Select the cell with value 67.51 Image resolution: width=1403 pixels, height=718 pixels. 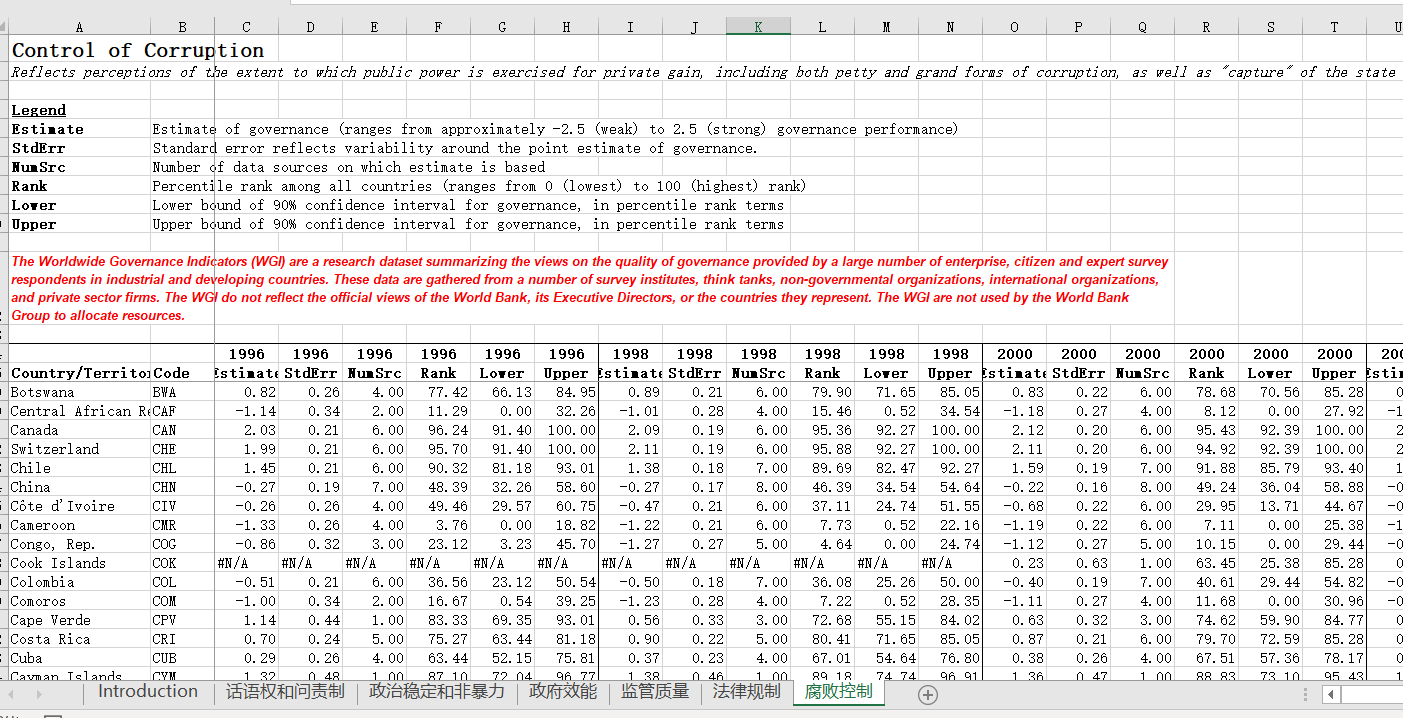[x=1206, y=658]
